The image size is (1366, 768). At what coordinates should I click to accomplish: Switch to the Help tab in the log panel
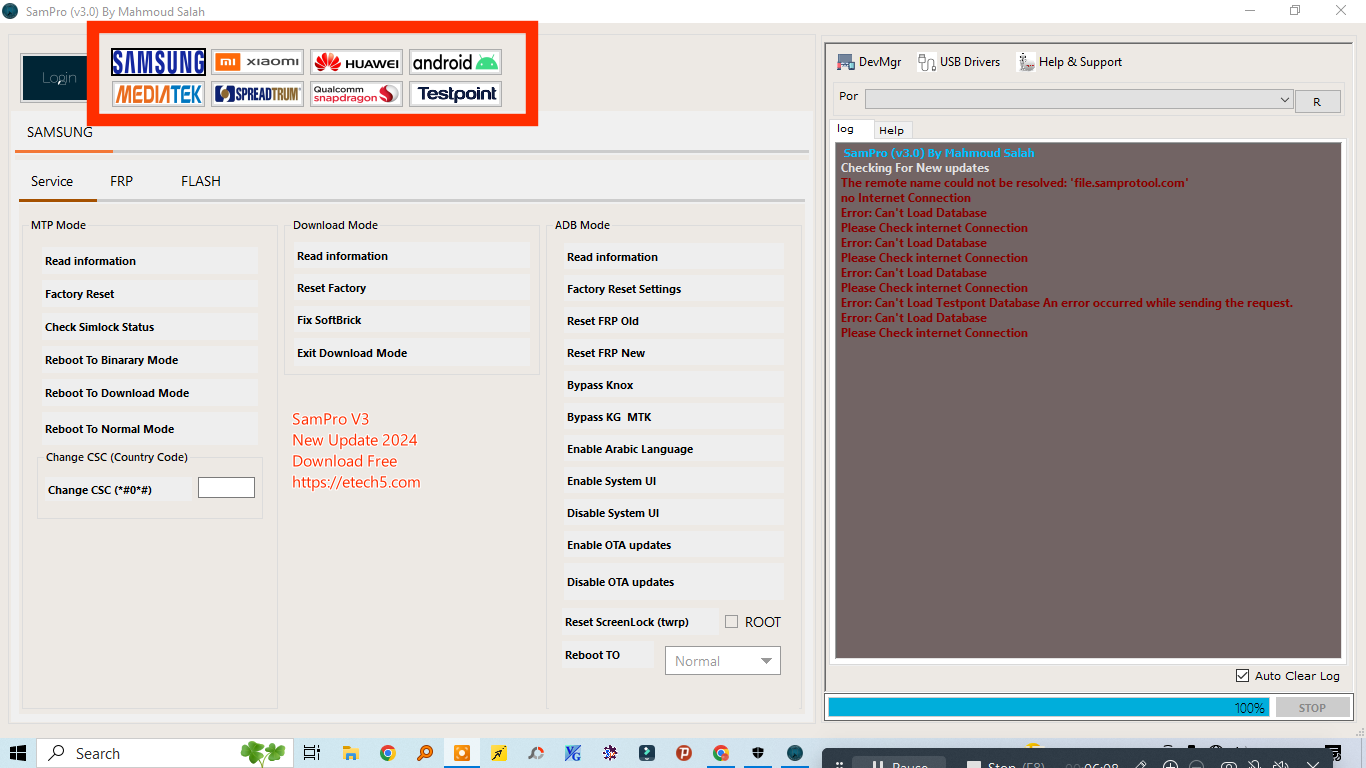tap(891, 130)
